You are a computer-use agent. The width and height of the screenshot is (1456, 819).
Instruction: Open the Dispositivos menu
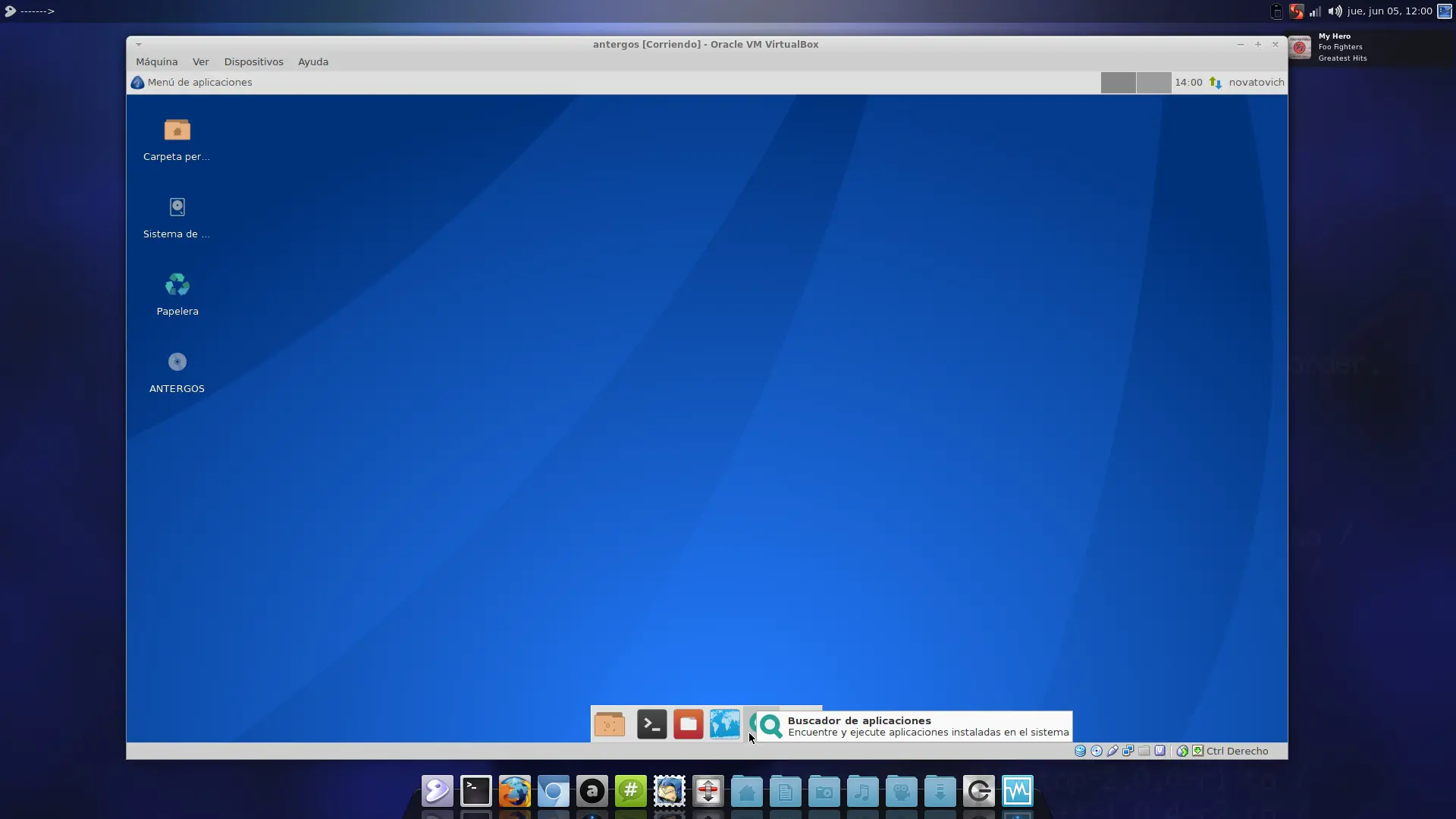253,62
